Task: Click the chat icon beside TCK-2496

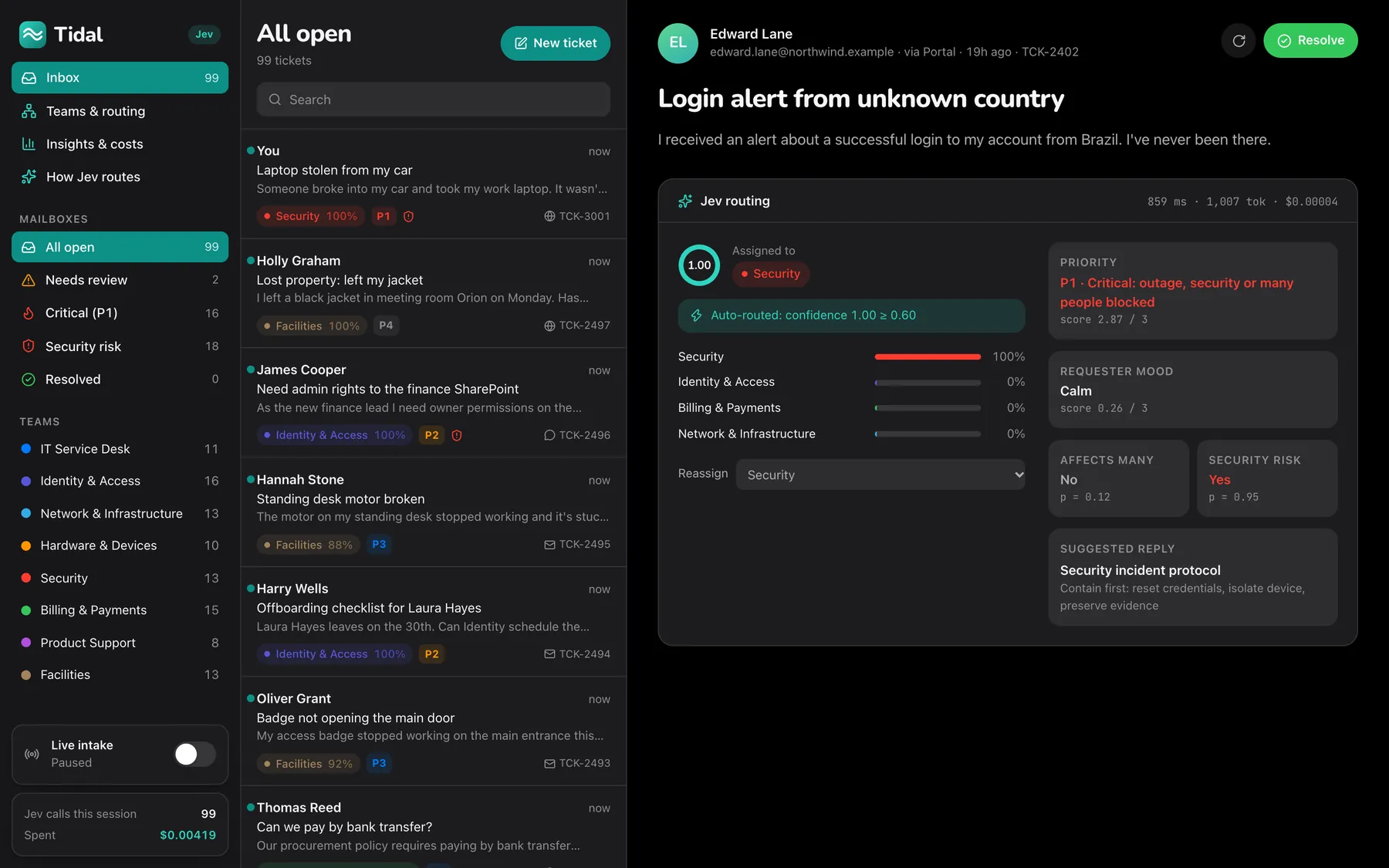Action: [x=549, y=435]
